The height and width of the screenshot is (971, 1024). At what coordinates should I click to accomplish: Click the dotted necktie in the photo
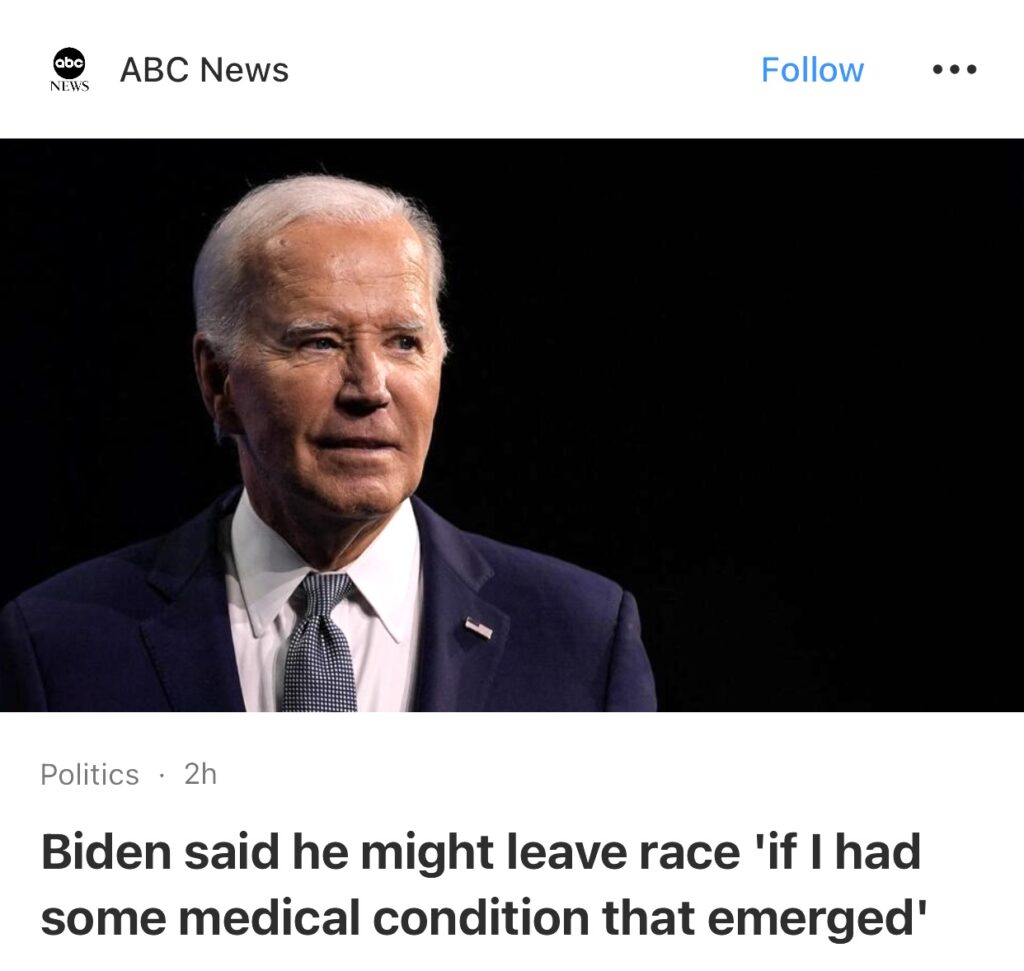click(320, 643)
